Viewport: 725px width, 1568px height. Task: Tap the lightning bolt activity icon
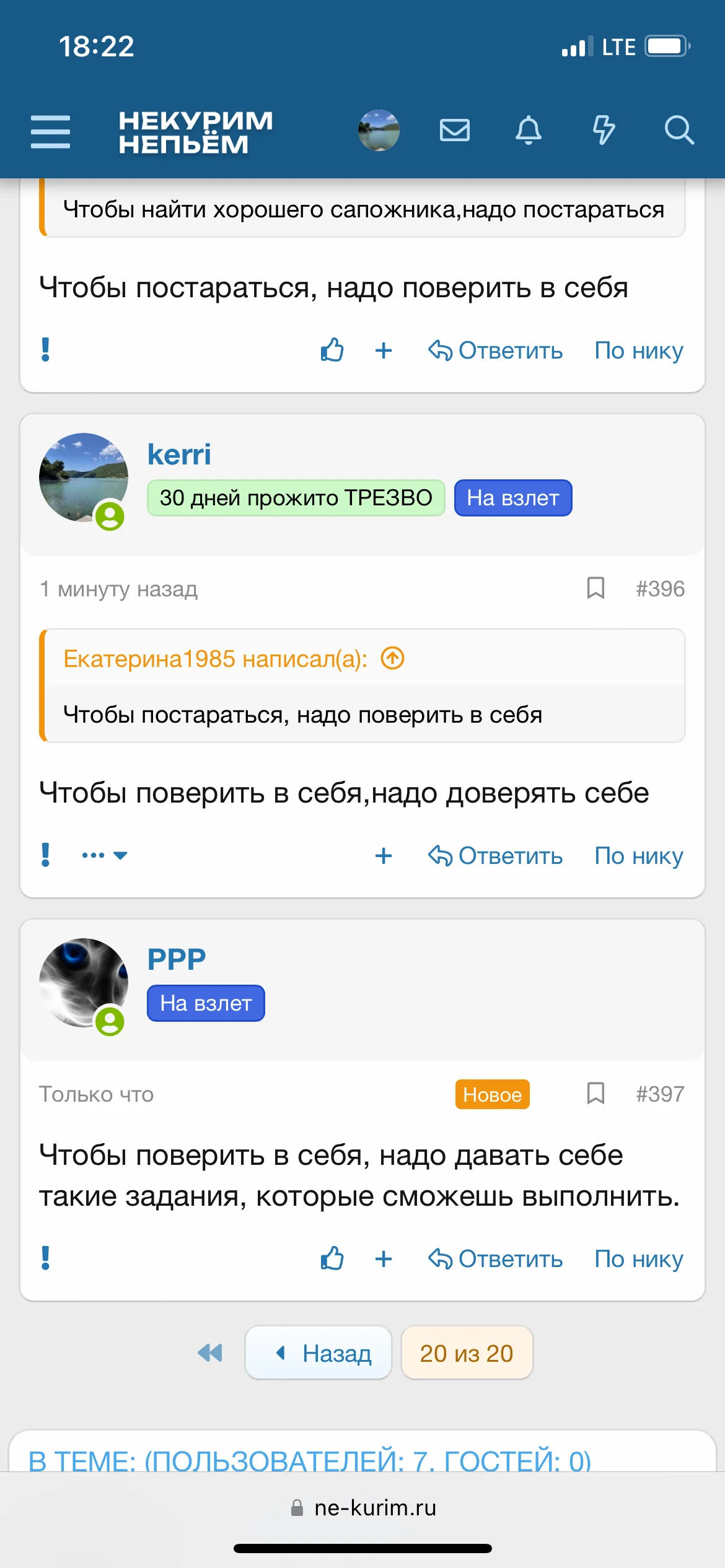click(x=604, y=130)
